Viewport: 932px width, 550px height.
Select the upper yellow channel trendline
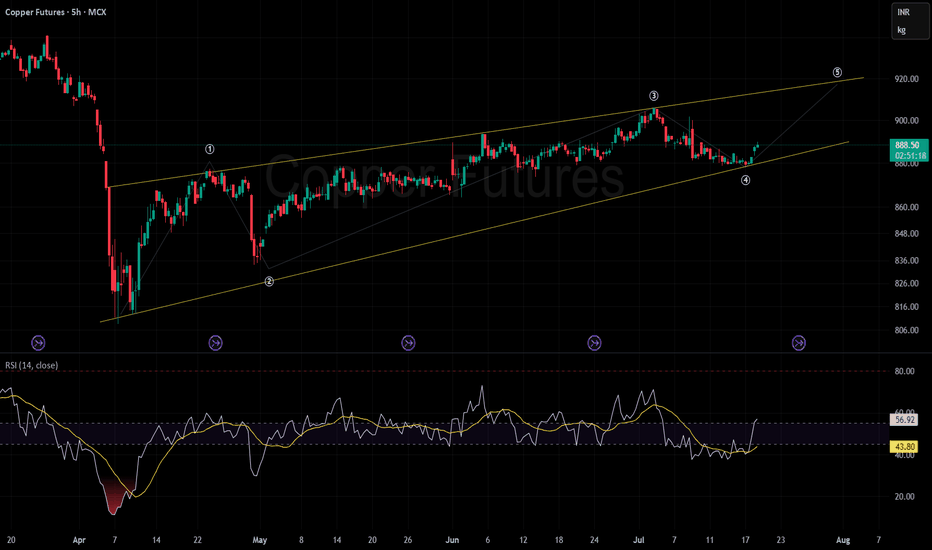tap(486, 133)
